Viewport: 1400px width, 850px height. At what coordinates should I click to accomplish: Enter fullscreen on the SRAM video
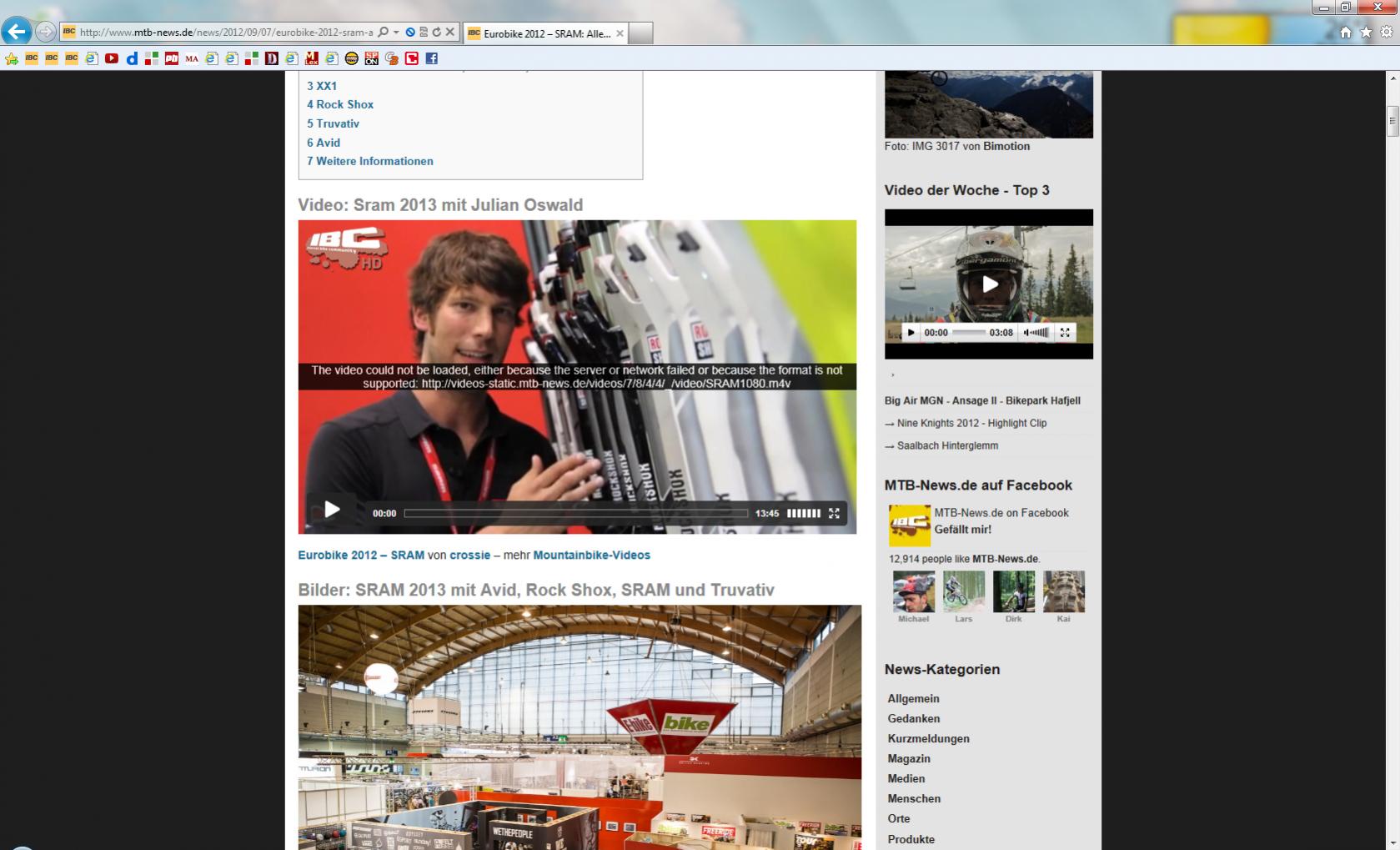pyautogui.click(x=834, y=513)
